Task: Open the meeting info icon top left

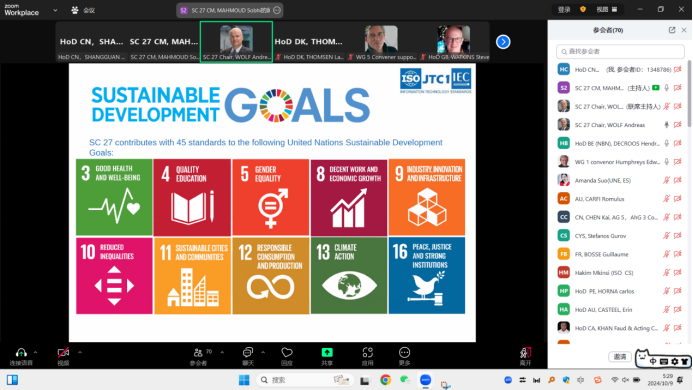Action: coord(75,10)
